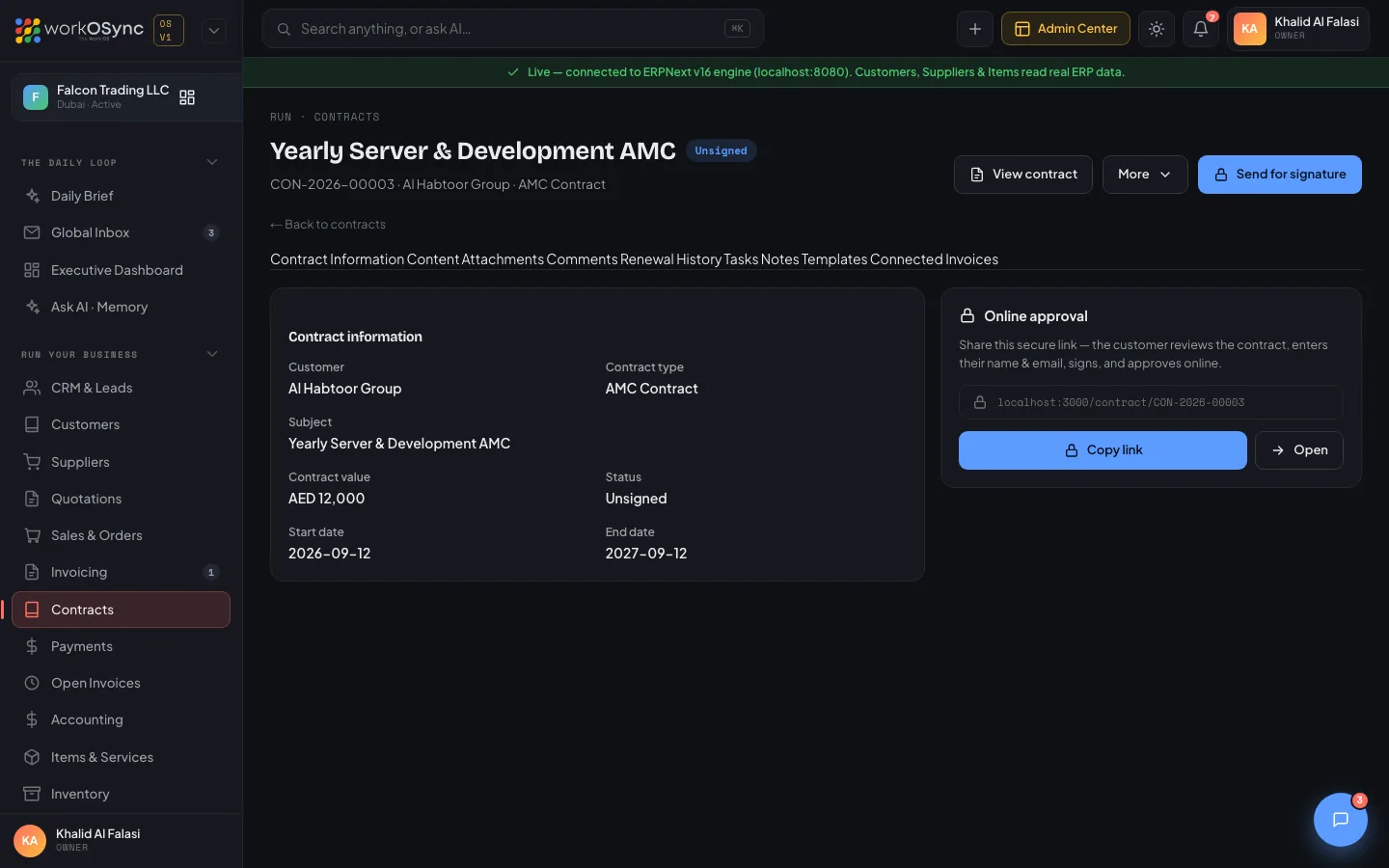Toggle the light/dark theme sun icon

1157,29
